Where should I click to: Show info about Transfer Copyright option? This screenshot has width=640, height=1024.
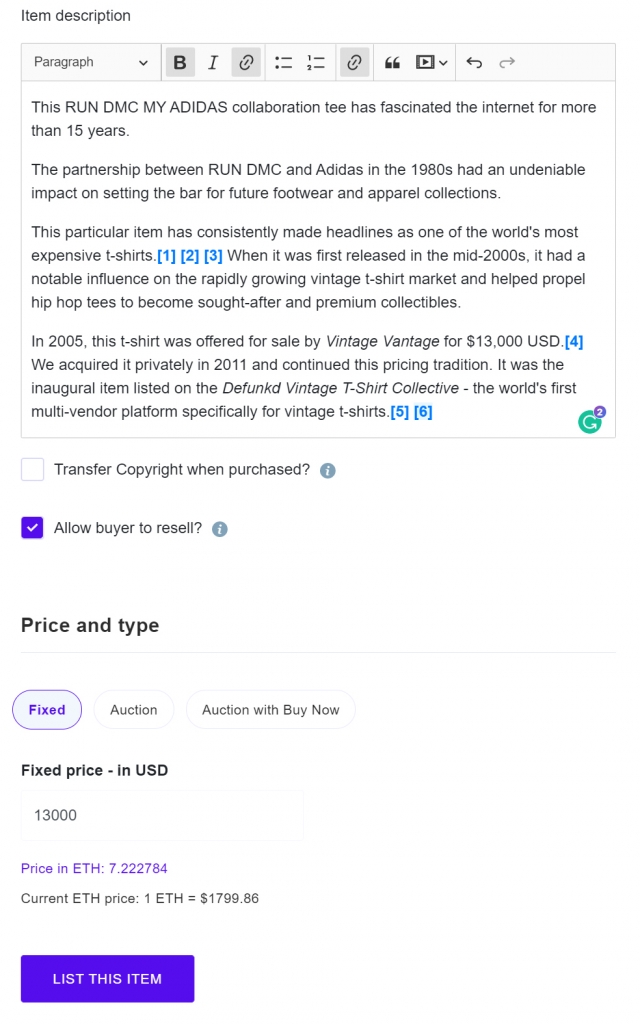point(328,470)
